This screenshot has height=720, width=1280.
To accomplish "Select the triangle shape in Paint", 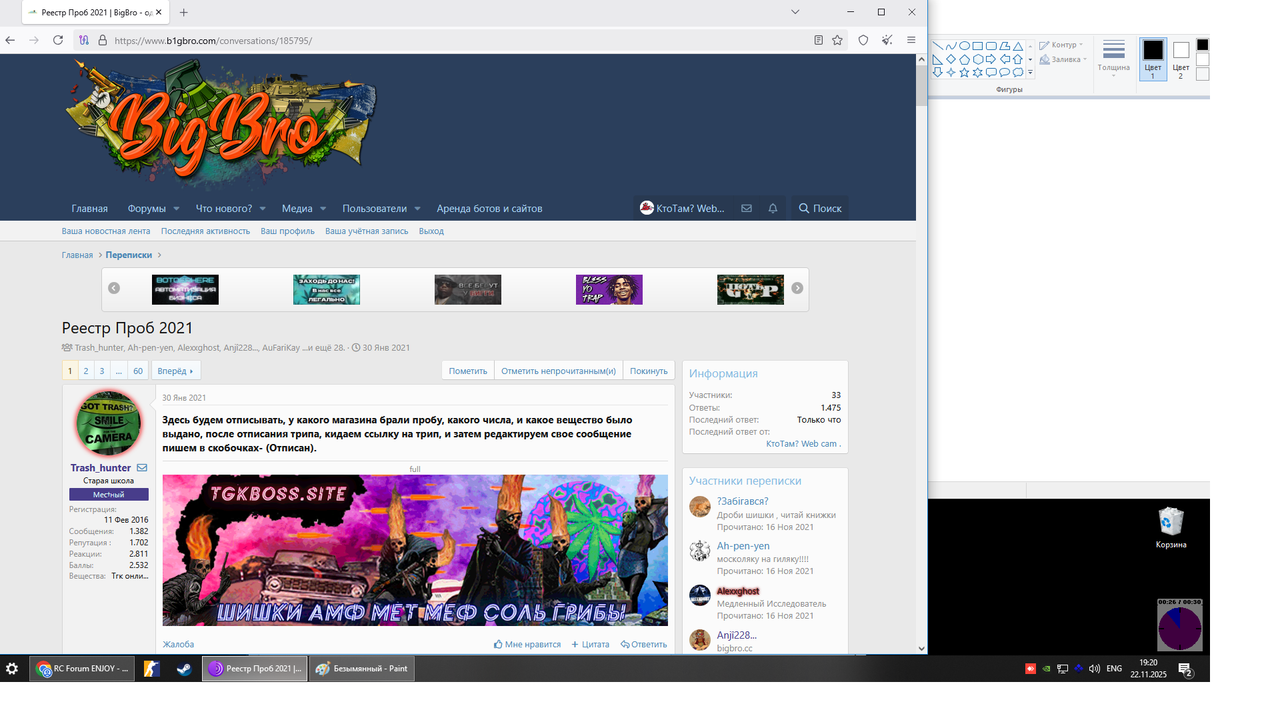I will pos(1018,46).
